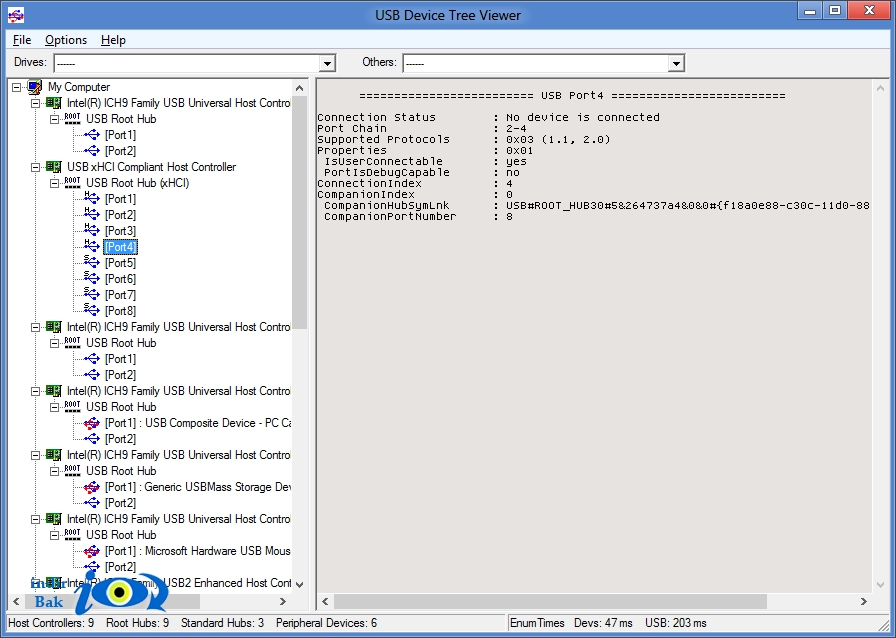The width and height of the screenshot is (896, 638).
Task: Click the tree panel vertical scrollbar thumb
Action: coord(299,213)
